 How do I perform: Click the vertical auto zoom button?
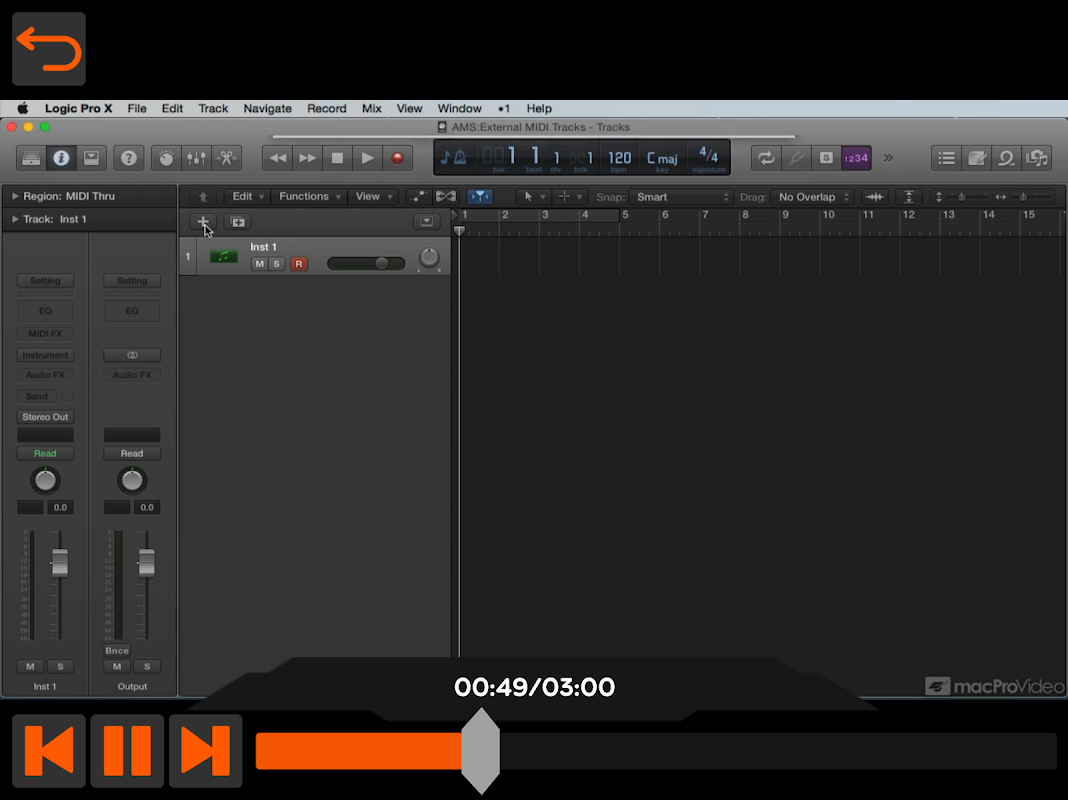pos(909,197)
